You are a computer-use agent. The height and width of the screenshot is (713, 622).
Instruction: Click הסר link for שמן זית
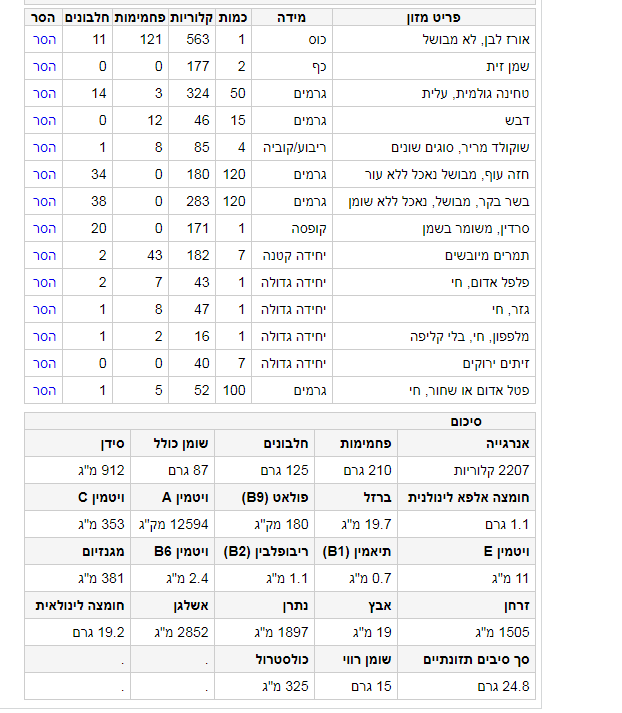coord(44,66)
